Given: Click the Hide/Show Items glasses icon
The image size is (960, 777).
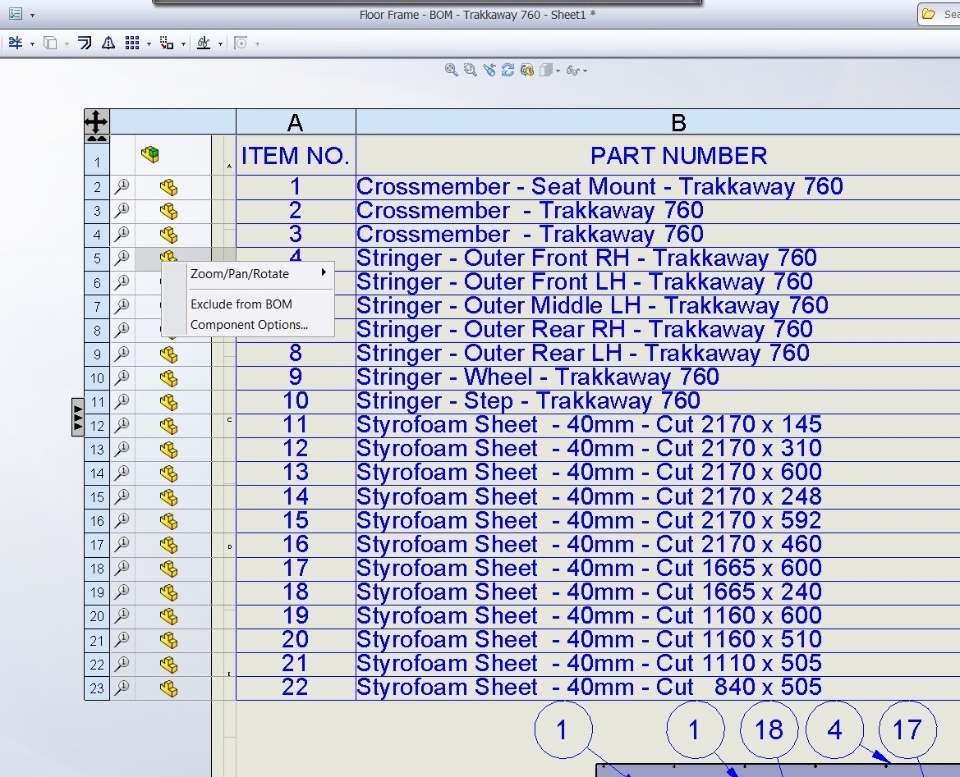Looking at the screenshot, I should pos(574,70).
